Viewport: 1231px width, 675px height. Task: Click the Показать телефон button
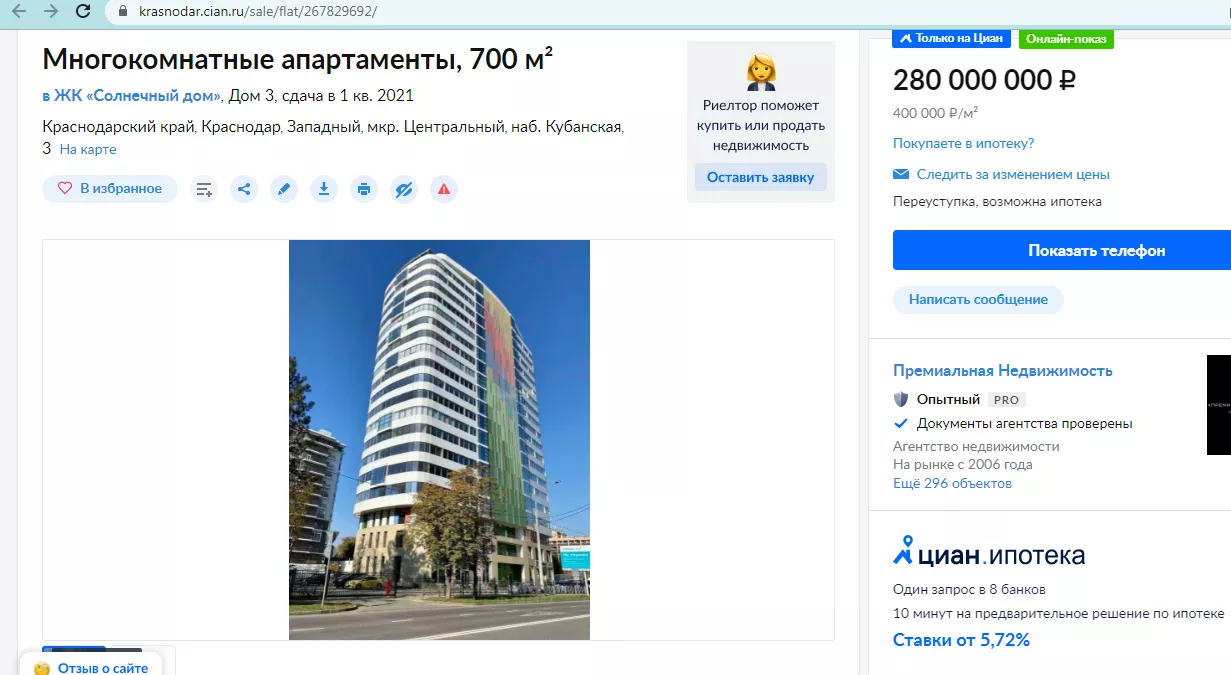pyautogui.click(x=1062, y=250)
